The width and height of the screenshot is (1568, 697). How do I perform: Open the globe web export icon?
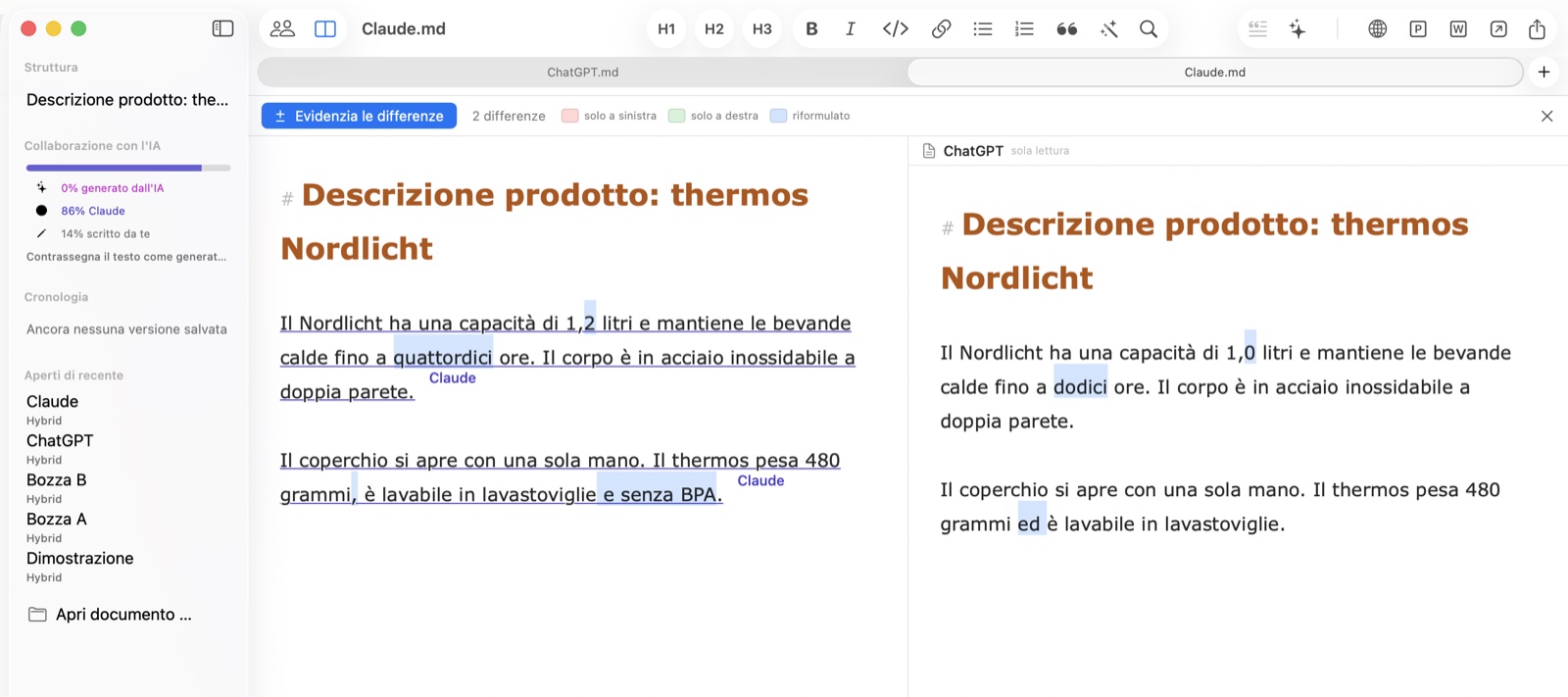click(1378, 28)
